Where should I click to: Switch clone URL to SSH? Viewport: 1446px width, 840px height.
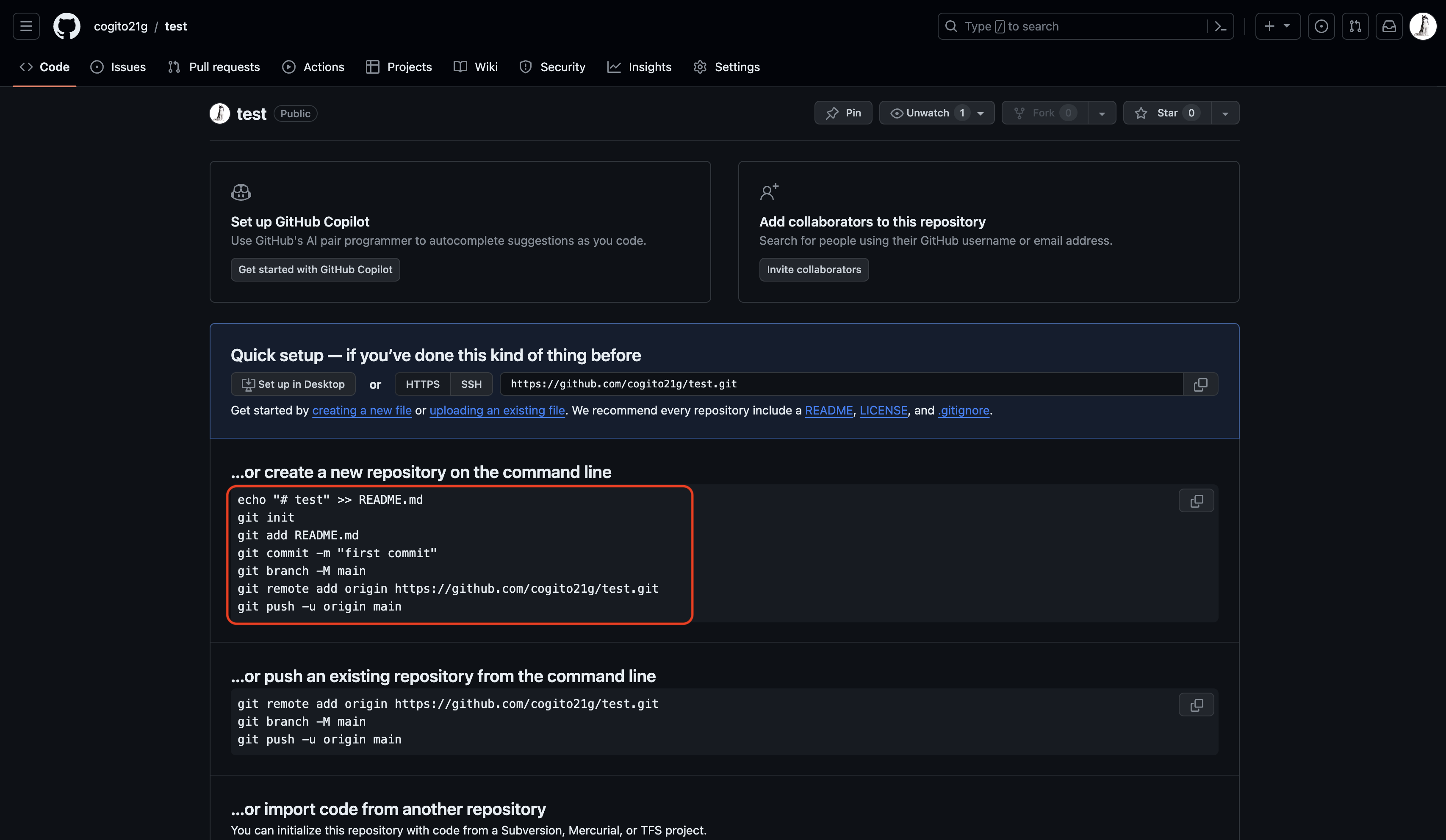click(x=471, y=384)
